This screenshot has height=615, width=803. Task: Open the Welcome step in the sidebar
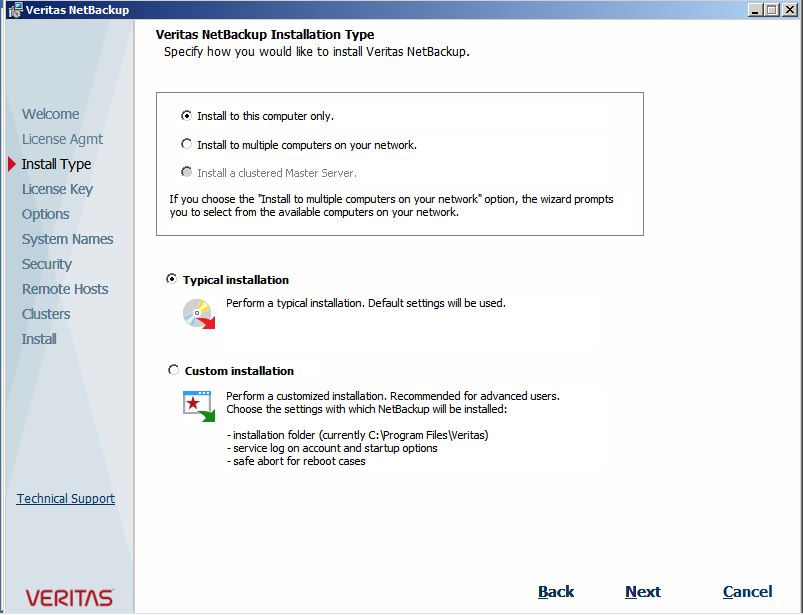coord(50,114)
